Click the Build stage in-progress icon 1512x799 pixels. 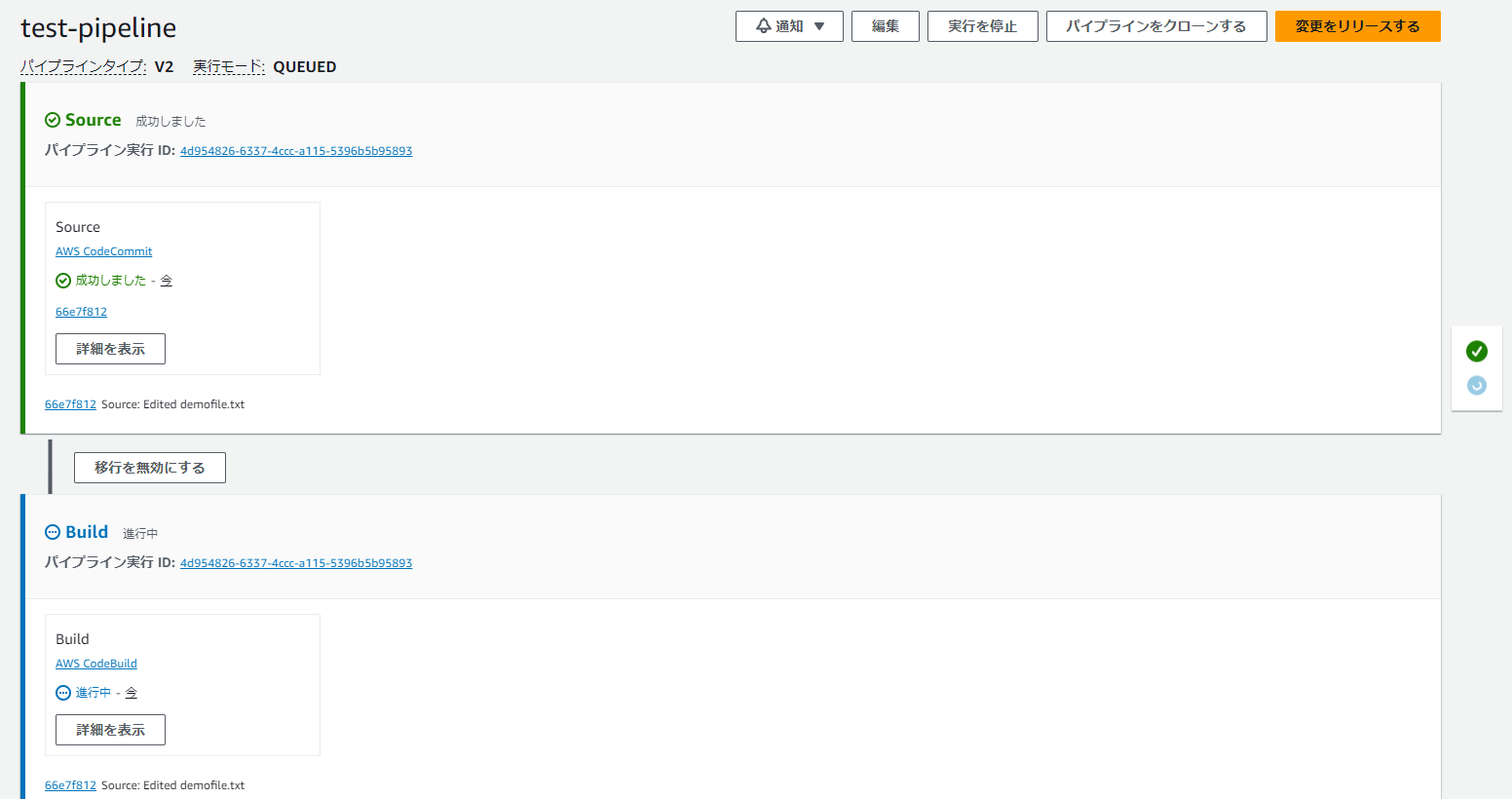[53, 532]
